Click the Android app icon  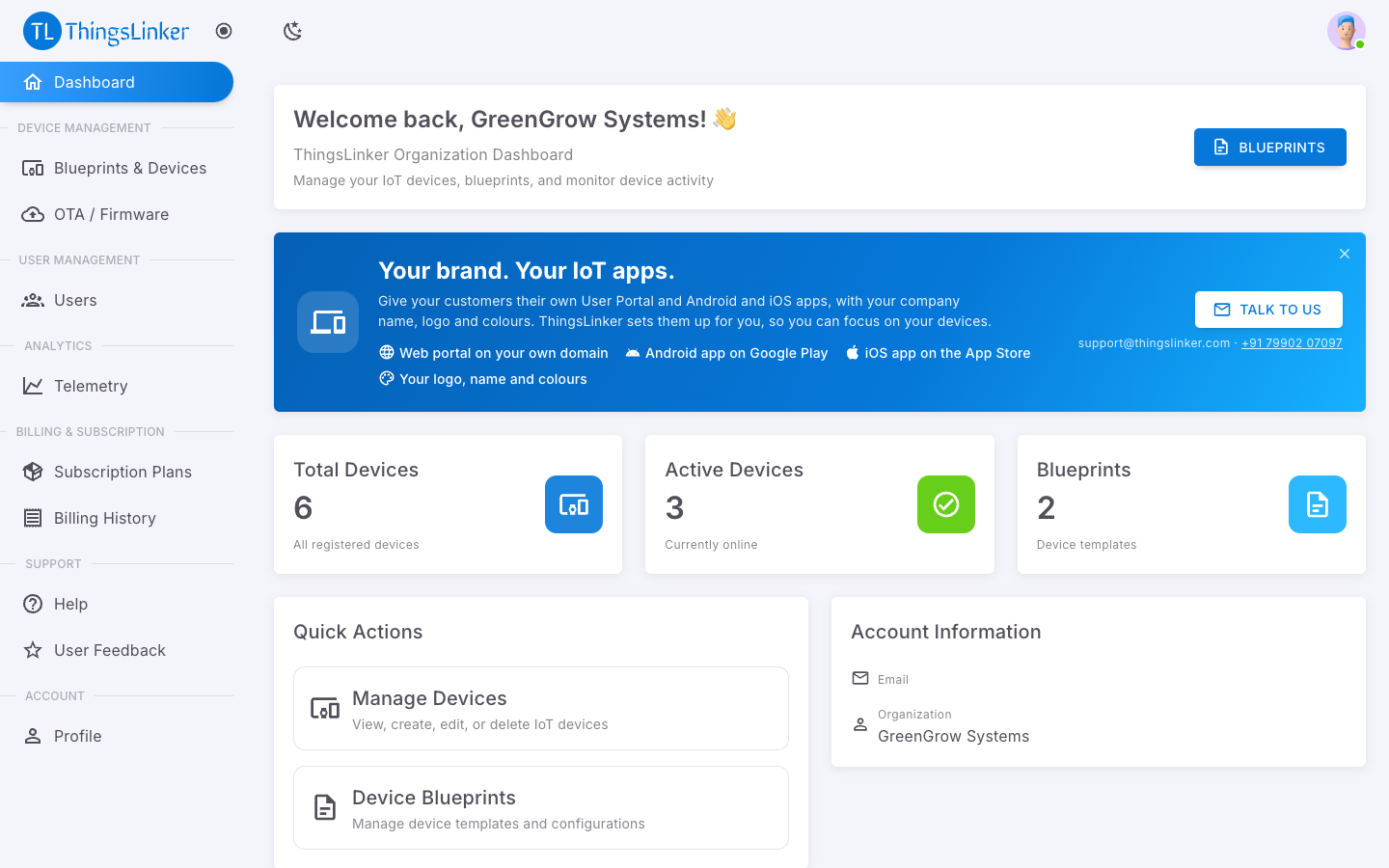633,353
